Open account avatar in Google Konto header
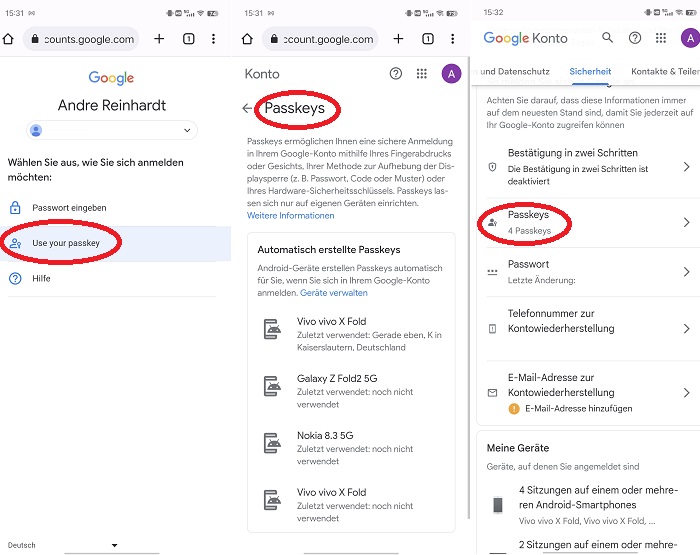Screen dimensions: 700x555 pyautogui.click(x=690, y=38)
